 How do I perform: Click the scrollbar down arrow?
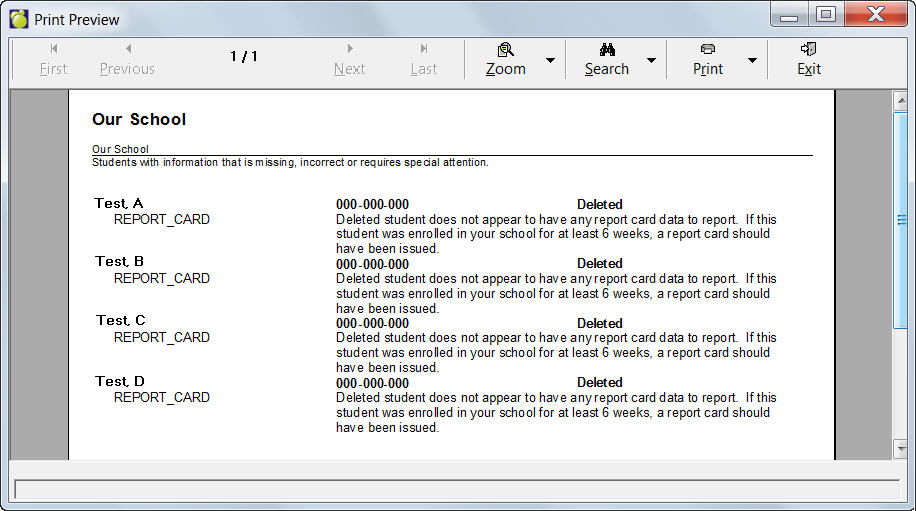click(x=900, y=449)
